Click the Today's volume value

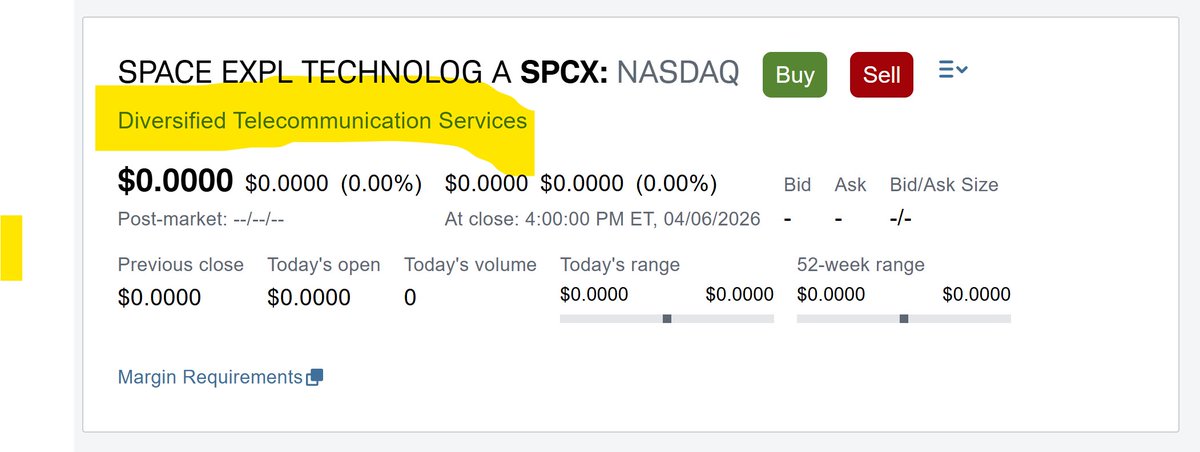pyautogui.click(x=410, y=297)
